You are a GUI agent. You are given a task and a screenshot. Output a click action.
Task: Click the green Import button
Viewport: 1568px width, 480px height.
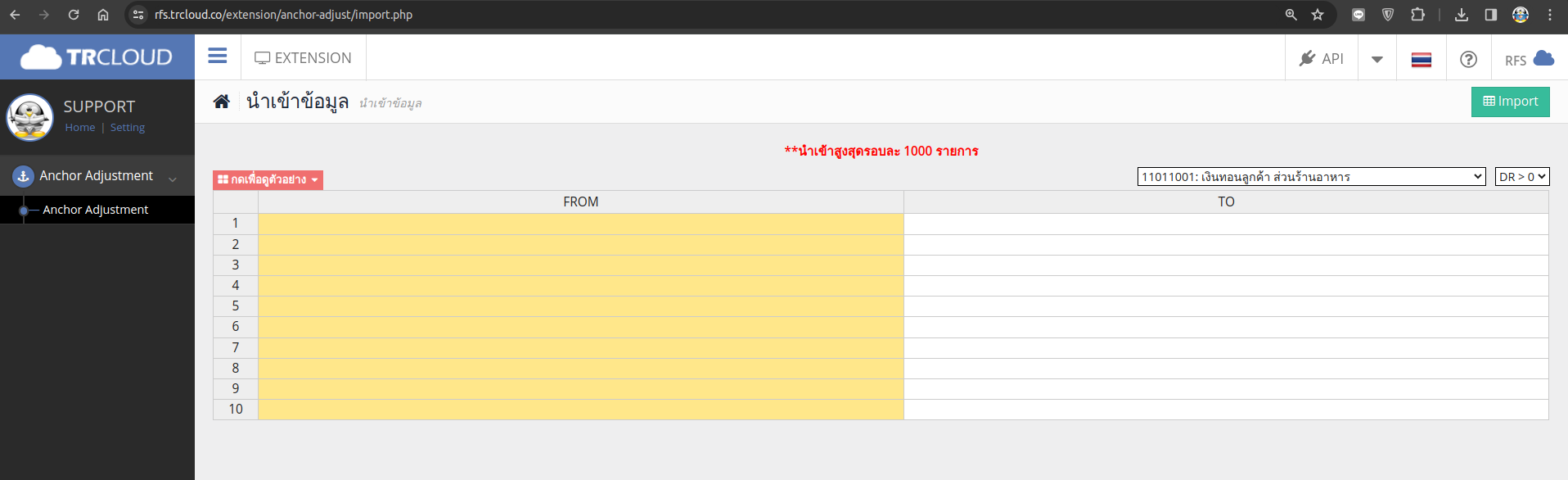[1510, 102]
